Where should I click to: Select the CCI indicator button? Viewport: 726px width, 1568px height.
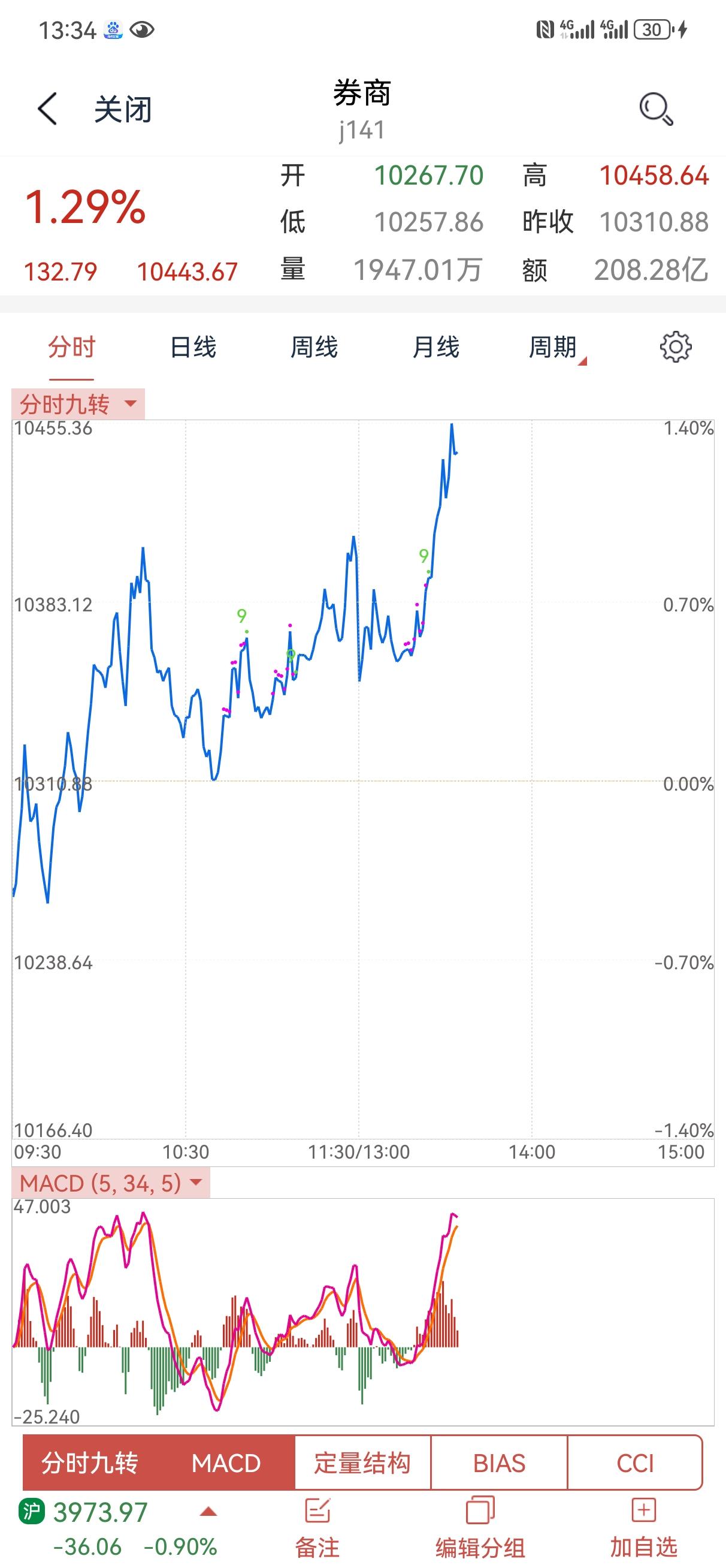635,1463
